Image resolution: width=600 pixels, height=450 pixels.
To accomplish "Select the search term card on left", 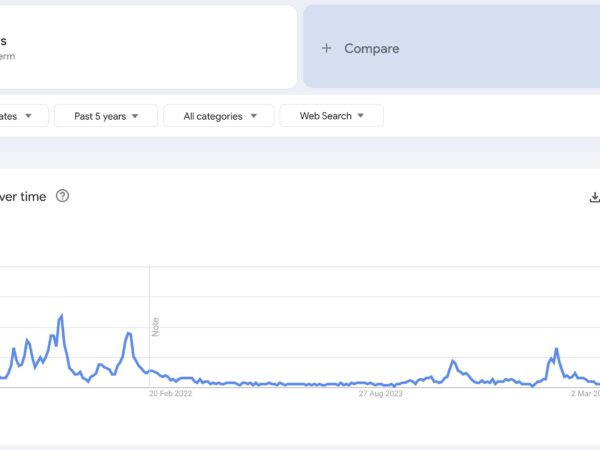I will 148,47.
